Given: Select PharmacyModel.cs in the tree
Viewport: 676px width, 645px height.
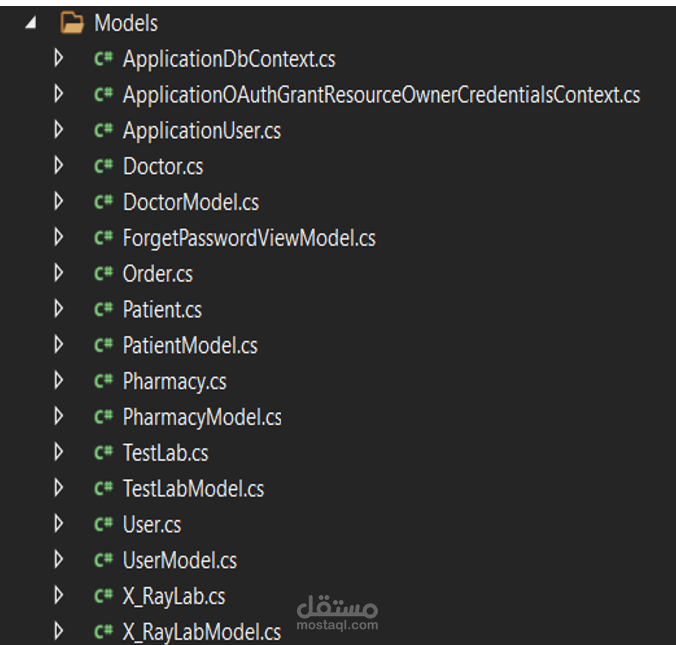Looking at the screenshot, I should click(202, 417).
